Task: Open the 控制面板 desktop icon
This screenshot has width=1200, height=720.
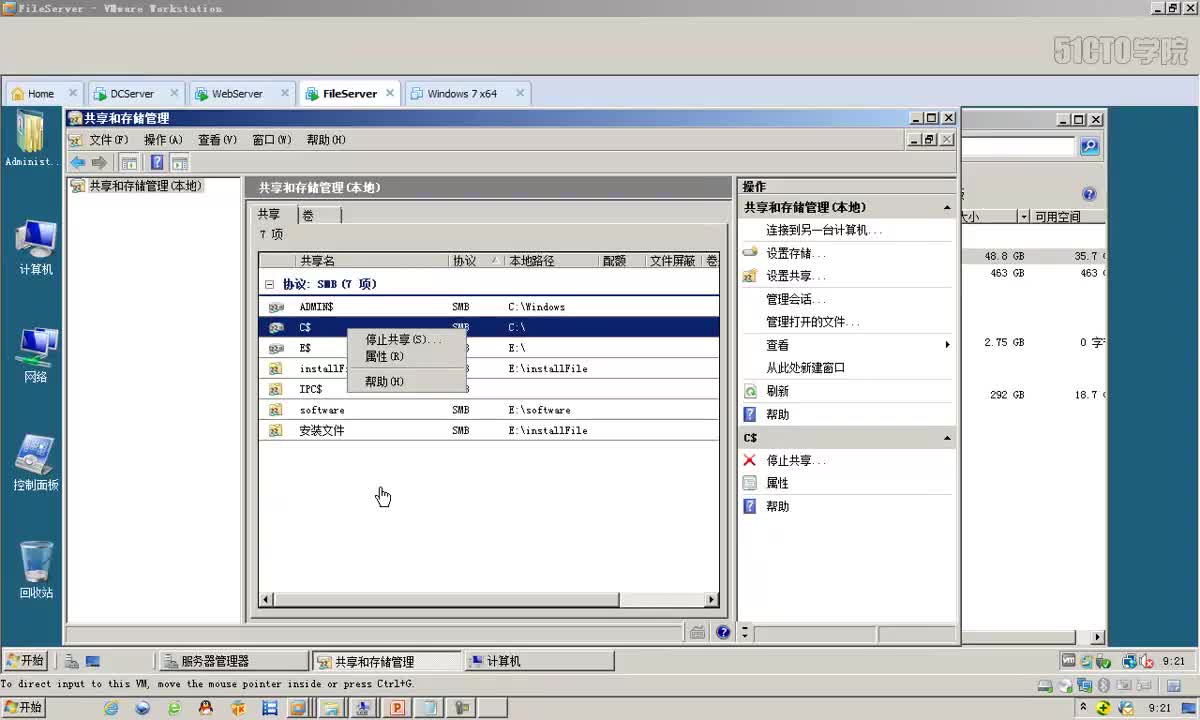Action: [x=36, y=464]
